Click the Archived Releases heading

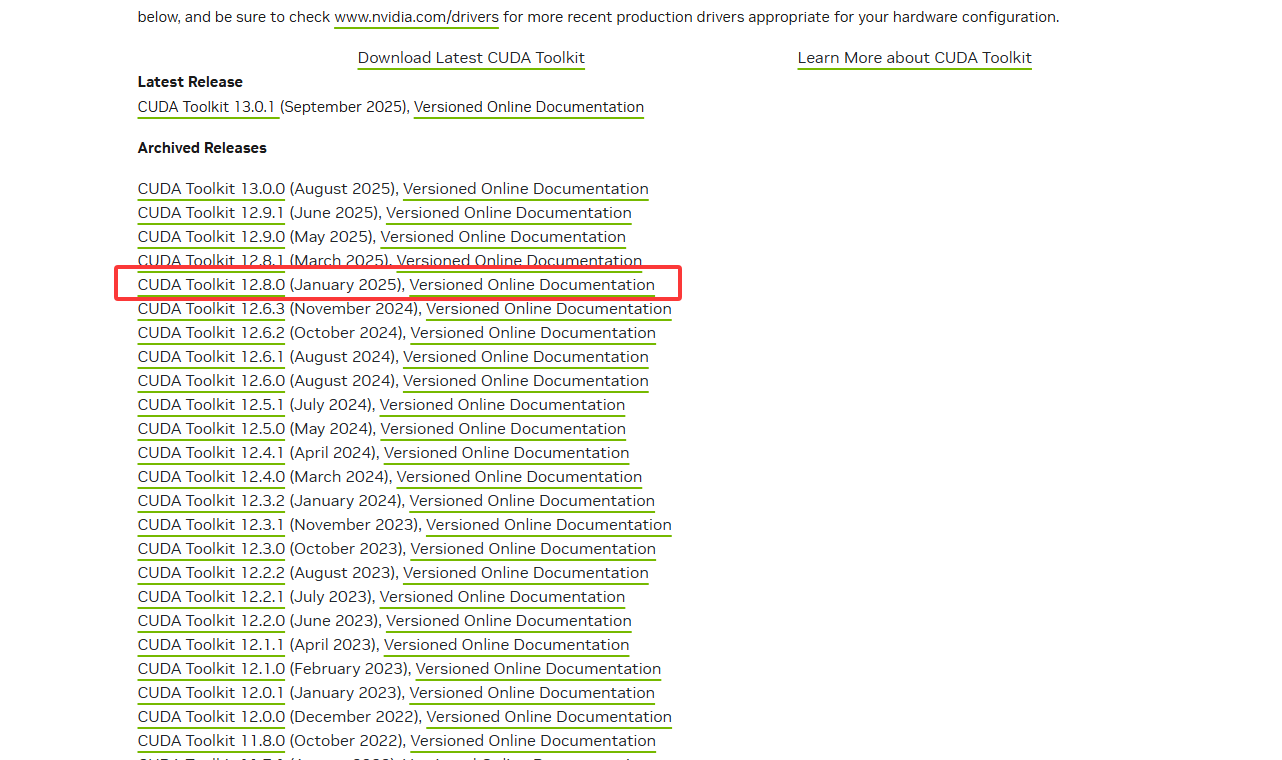(202, 148)
